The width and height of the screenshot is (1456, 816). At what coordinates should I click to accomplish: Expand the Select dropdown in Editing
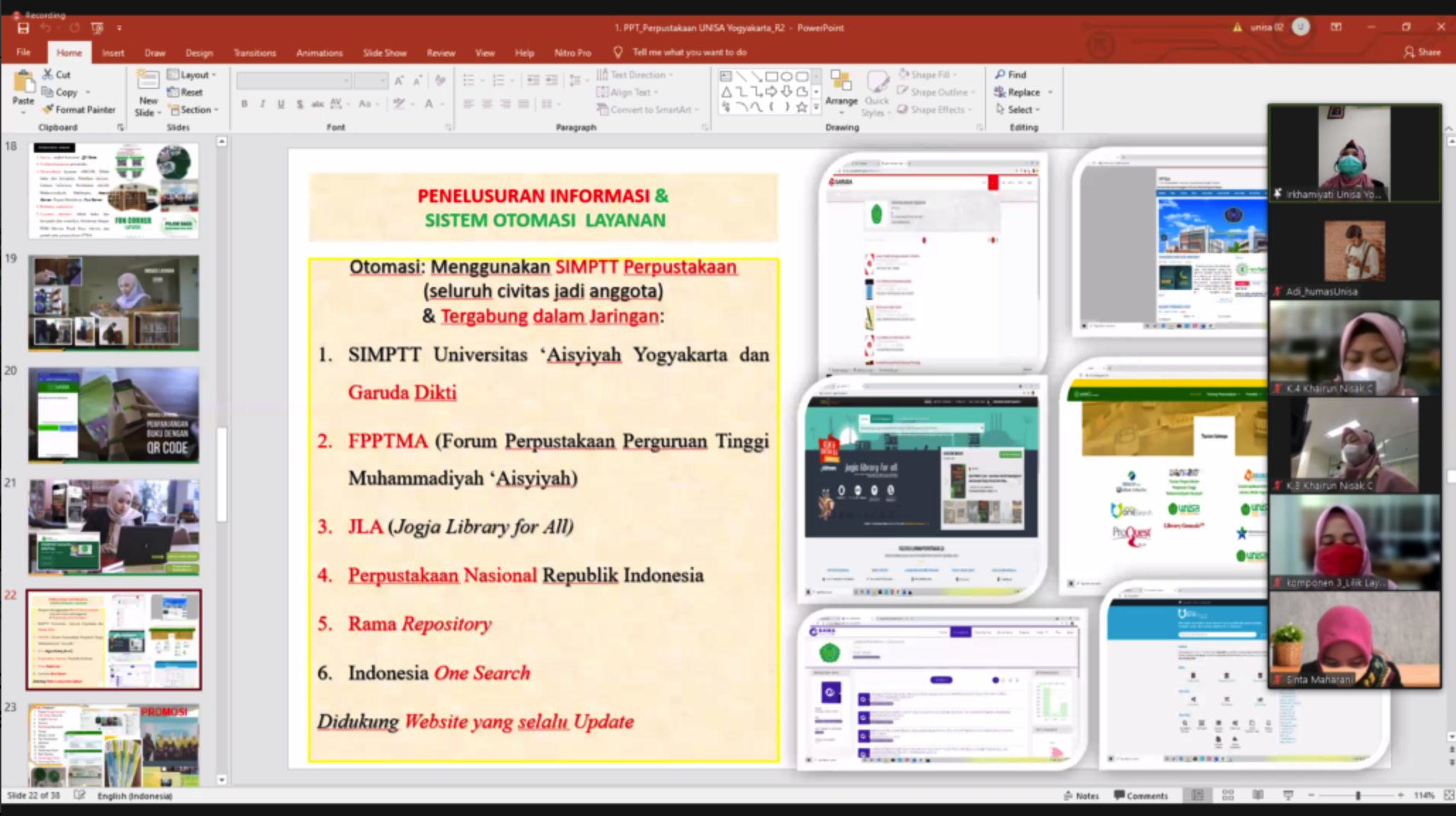(x=1017, y=110)
